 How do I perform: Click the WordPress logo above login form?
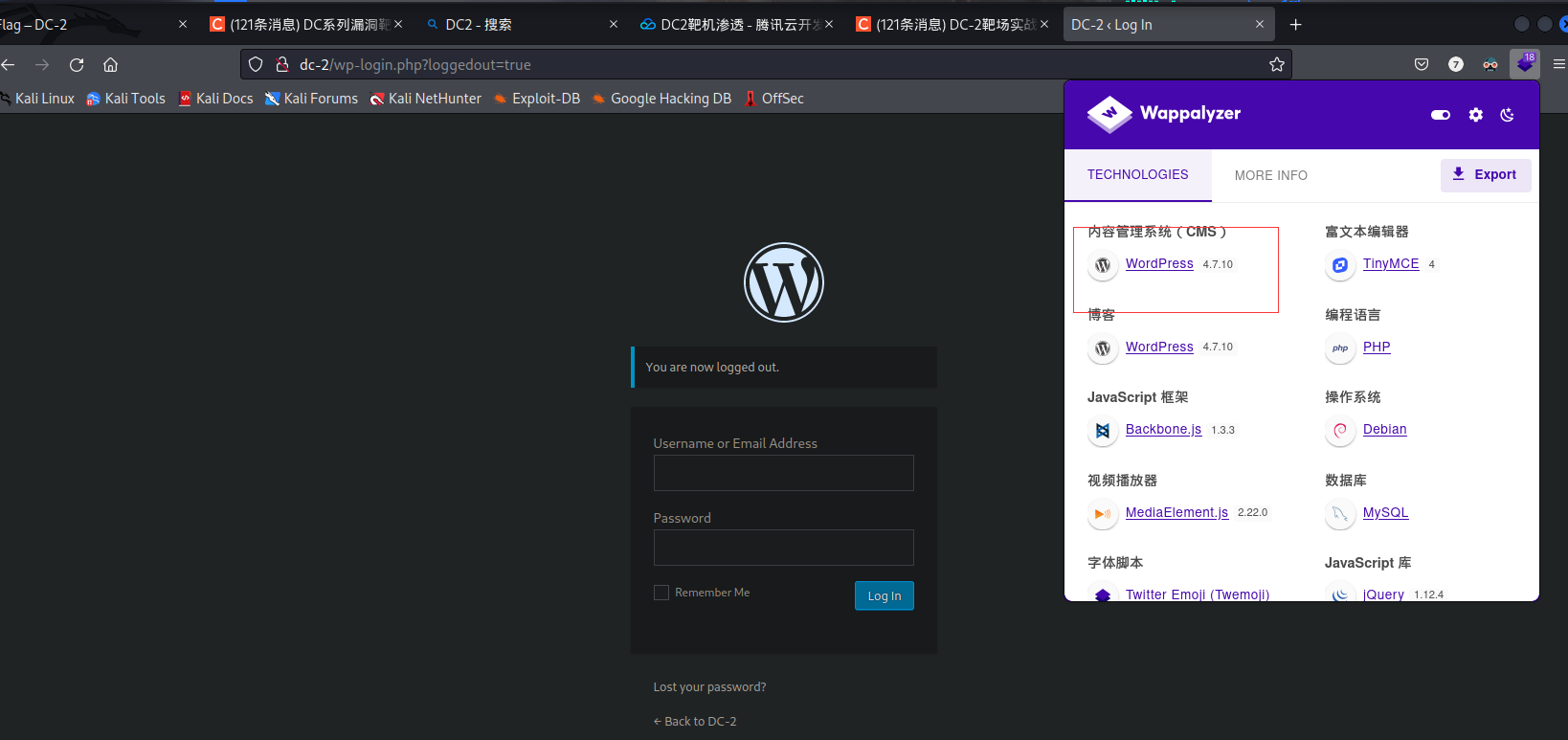point(783,282)
